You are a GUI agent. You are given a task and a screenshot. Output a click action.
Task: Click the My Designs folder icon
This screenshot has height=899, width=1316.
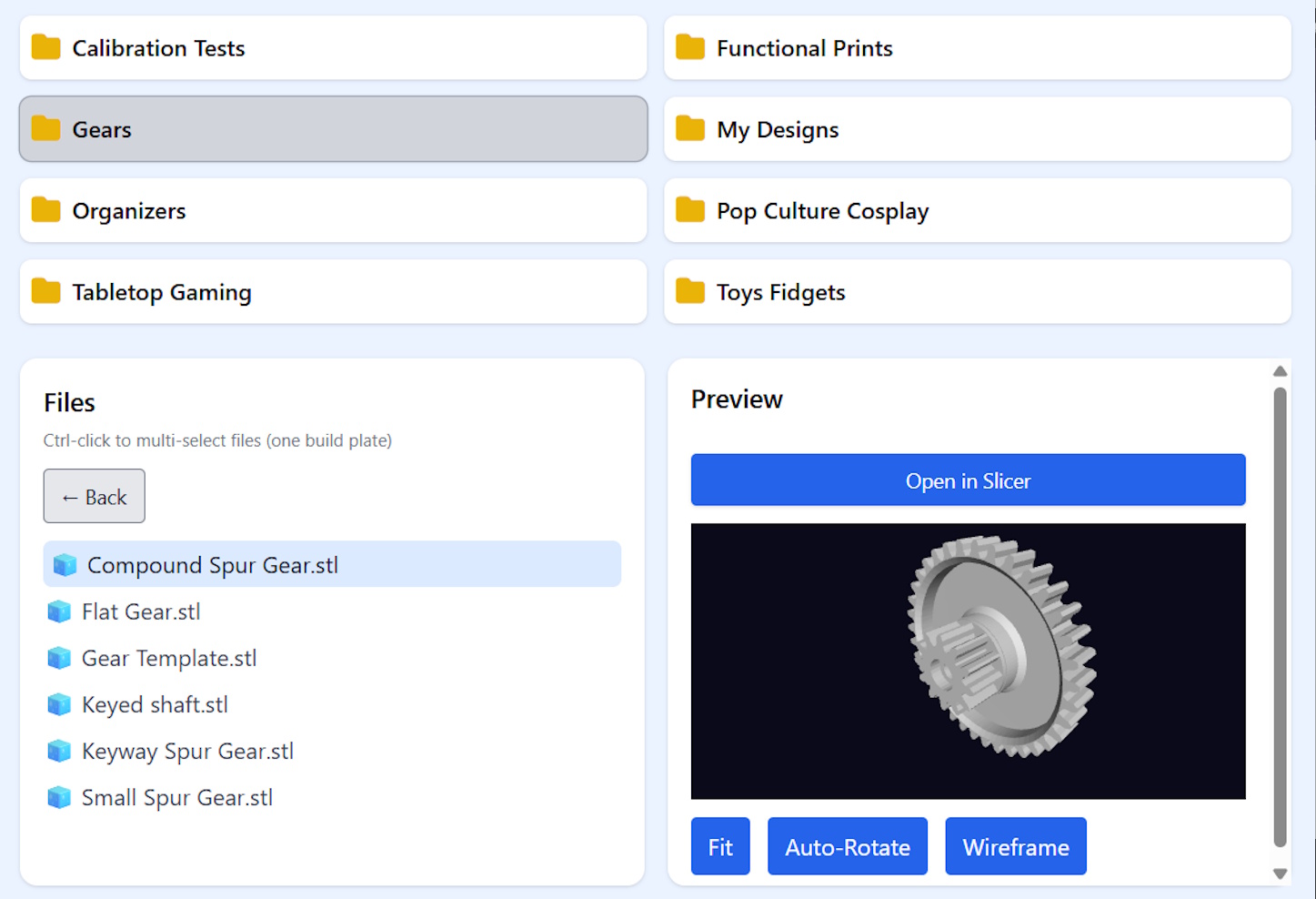[x=690, y=129]
